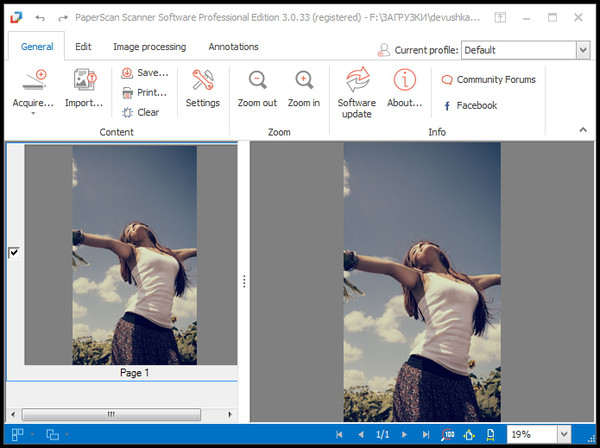
Task: Open Settings with the tools icon
Action: 202,82
